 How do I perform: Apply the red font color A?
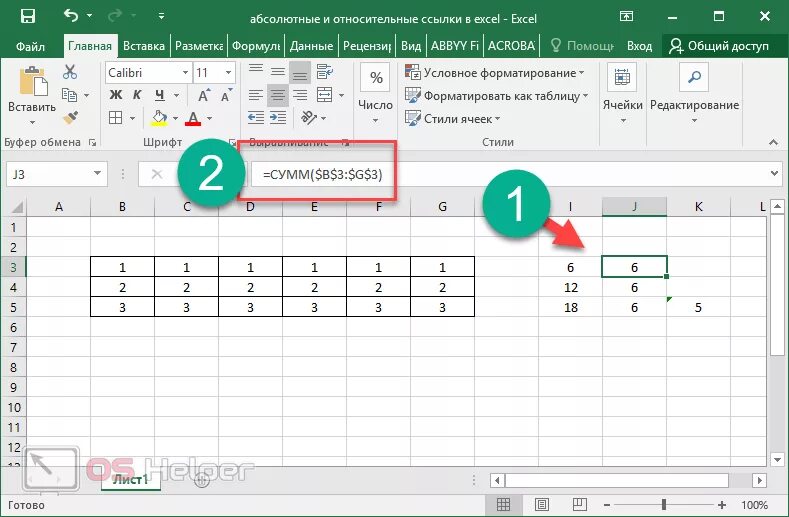click(x=193, y=118)
